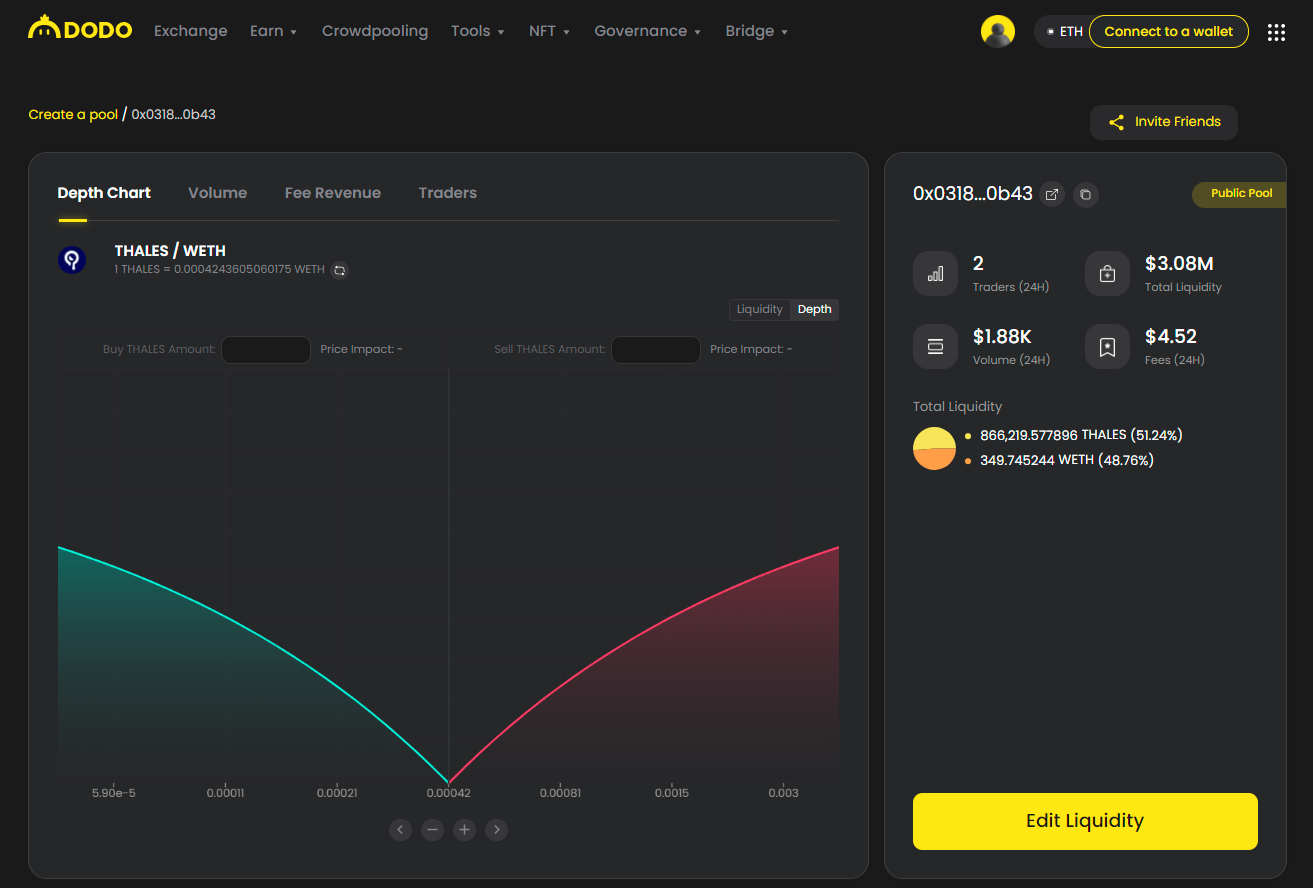1313x888 pixels.
Task: Switch chart to Liquidity view
Action: coord(760,309)
